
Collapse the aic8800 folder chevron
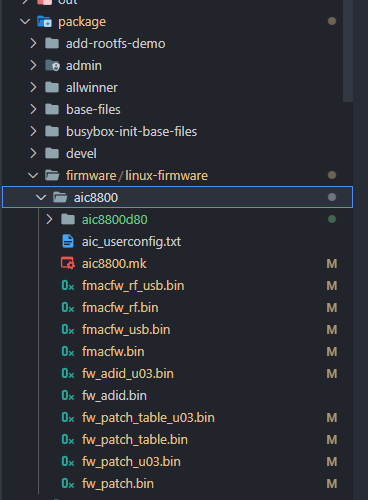pos(41,197)
